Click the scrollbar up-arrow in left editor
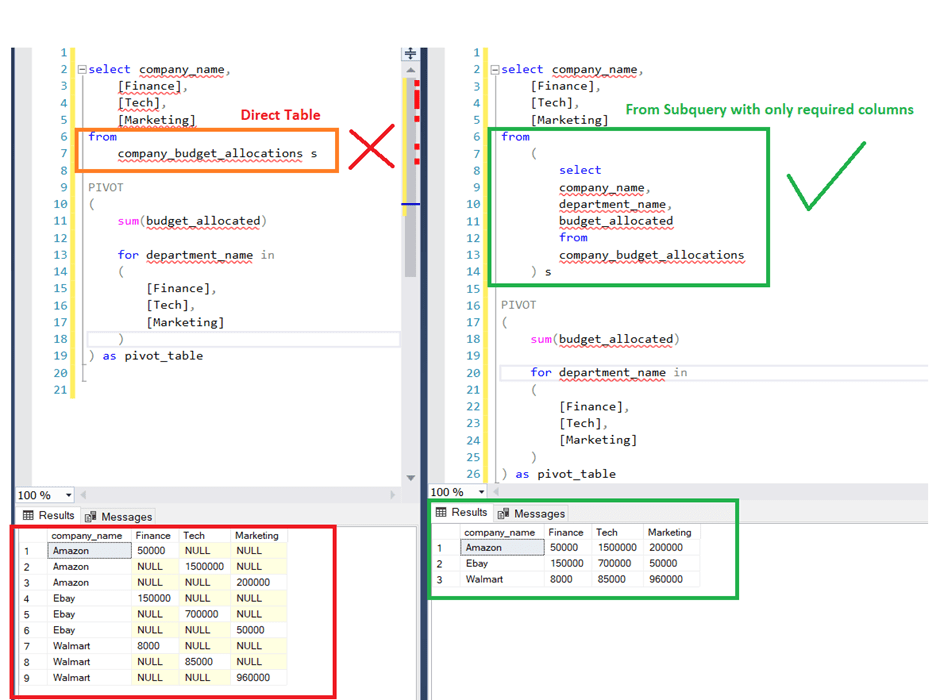Viewport: 940px width, 700px height. 410,70
